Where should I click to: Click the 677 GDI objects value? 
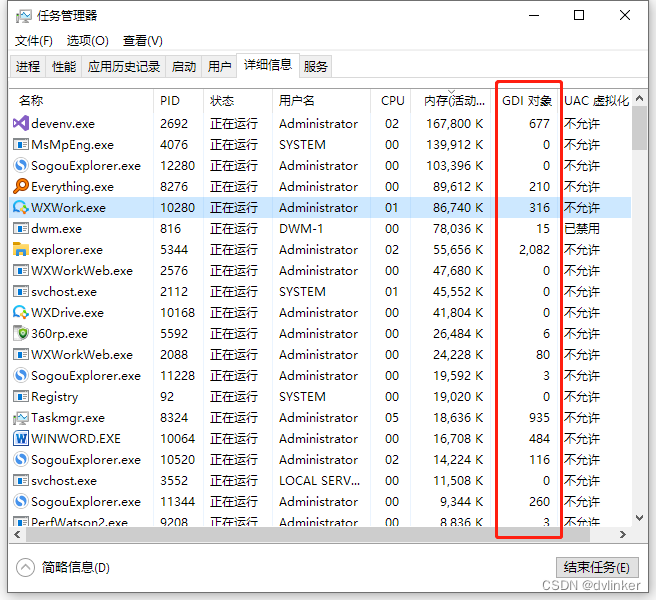click(x=539, y=124)
